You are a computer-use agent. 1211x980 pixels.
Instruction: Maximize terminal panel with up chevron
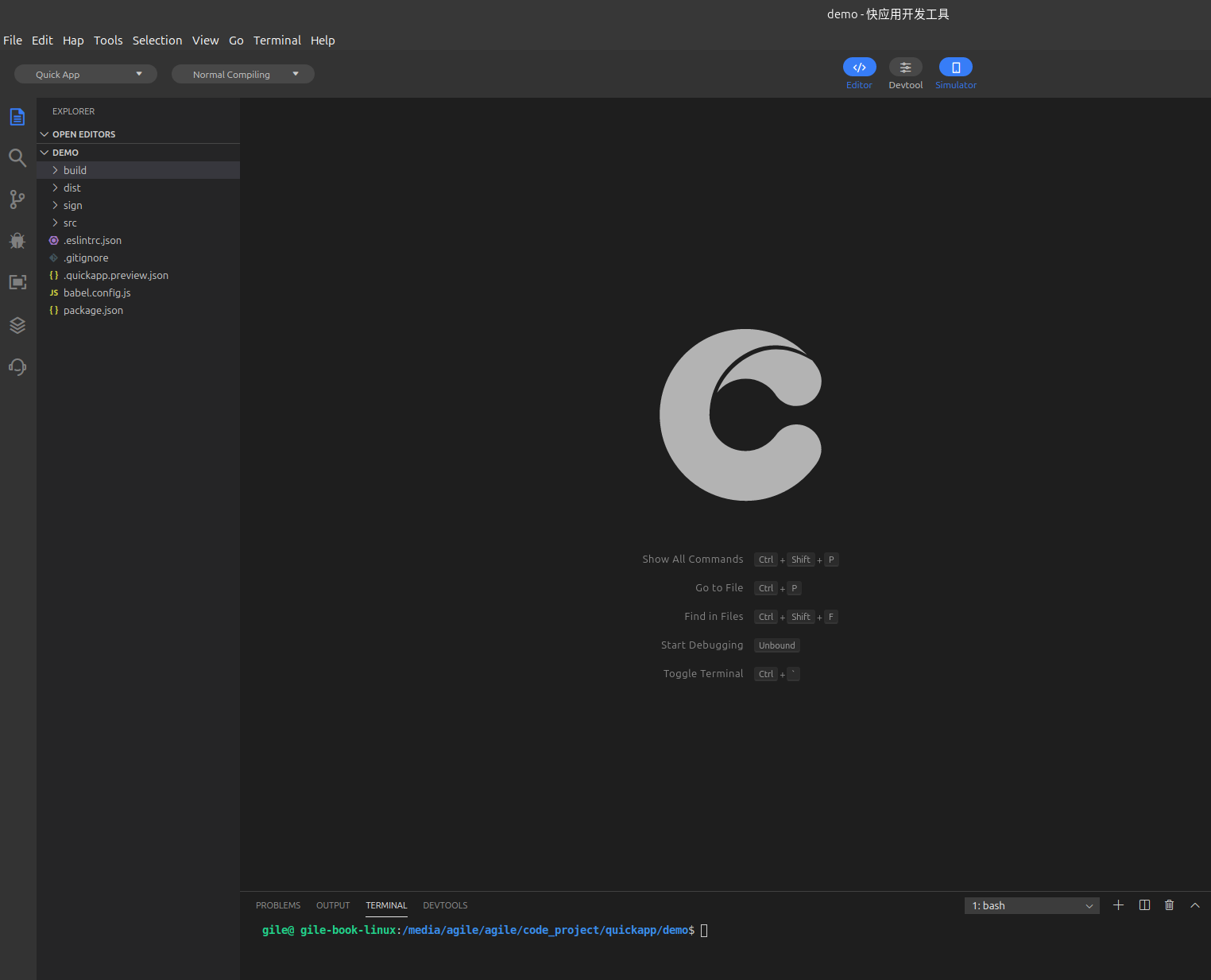pos(1194,905)
